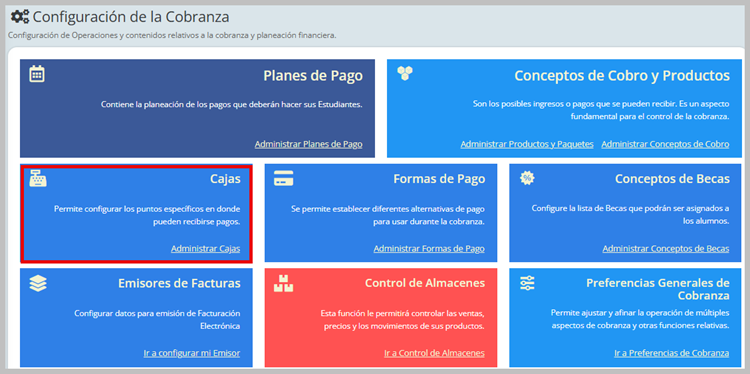Go to Administrar Conceptos de Cobro

(x=665, y=144)
